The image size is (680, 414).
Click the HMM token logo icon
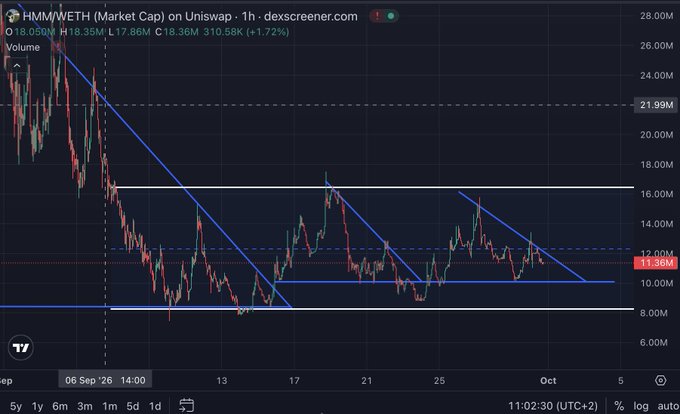tap(13, 16)
